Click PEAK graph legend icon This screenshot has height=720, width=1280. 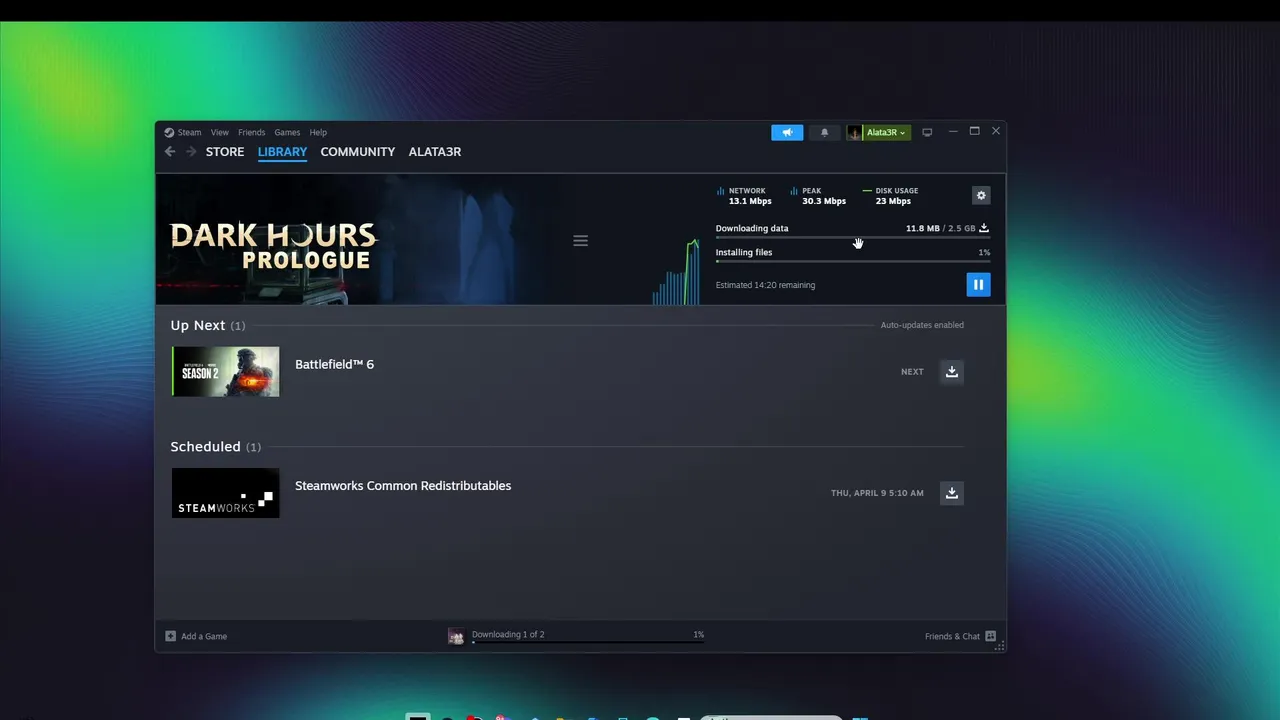[794, 190]
